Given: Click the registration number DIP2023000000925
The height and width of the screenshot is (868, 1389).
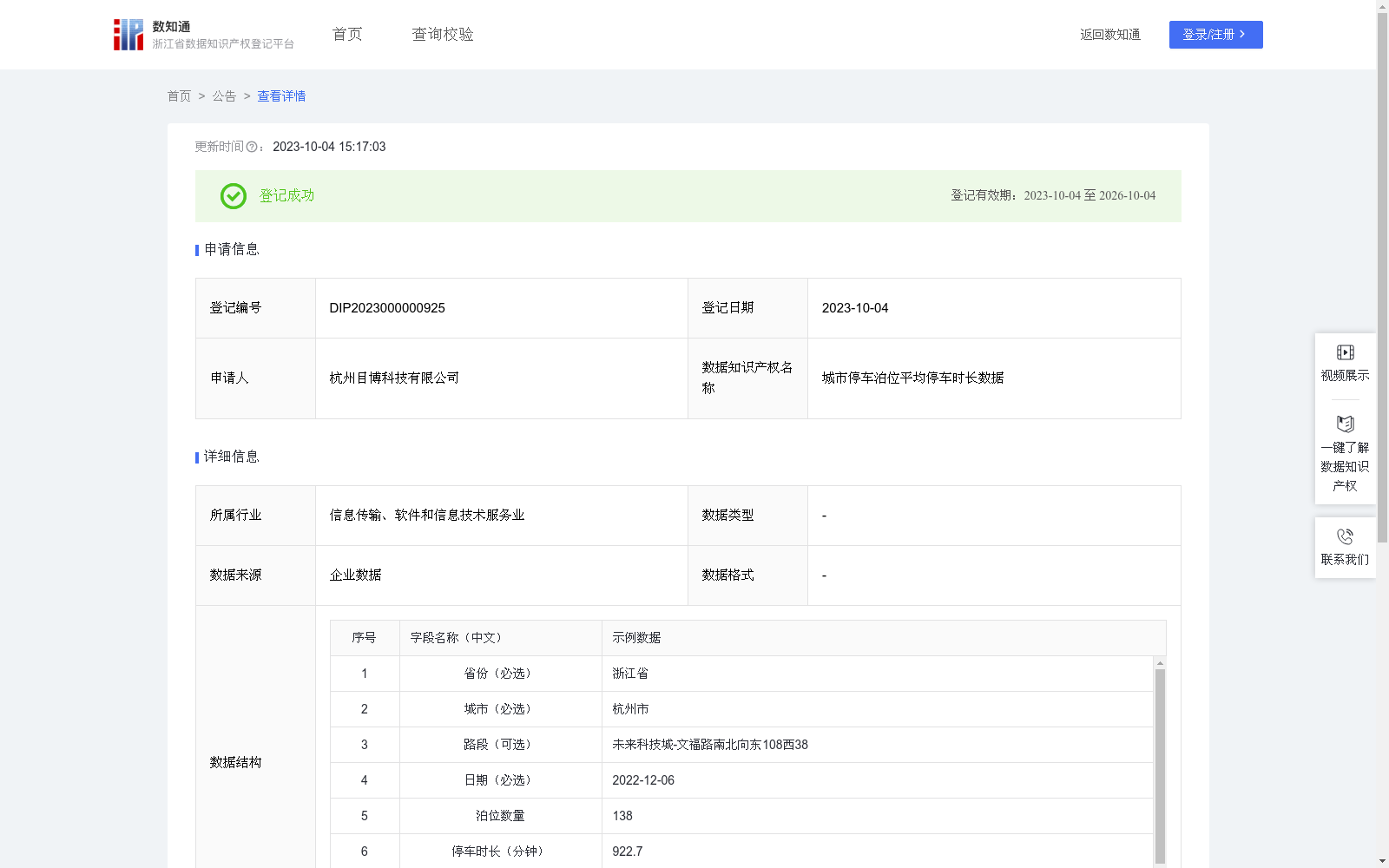Looking at the screenshot, I should pyautogui.click(x=385, y=307).
